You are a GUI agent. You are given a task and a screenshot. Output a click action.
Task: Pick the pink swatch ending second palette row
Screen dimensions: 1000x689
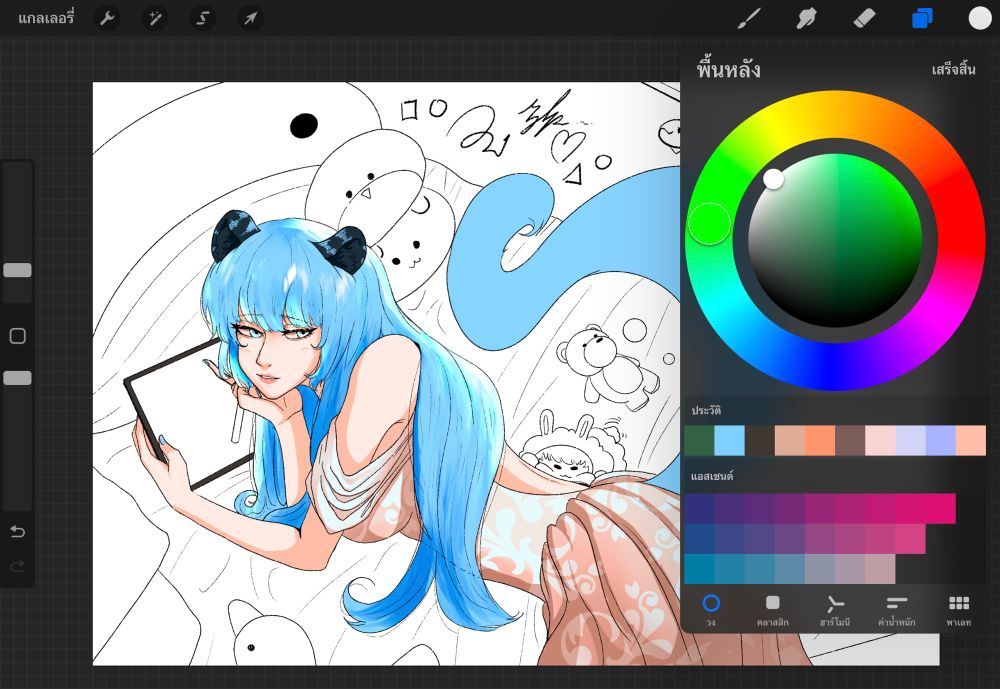click(910, 539)
